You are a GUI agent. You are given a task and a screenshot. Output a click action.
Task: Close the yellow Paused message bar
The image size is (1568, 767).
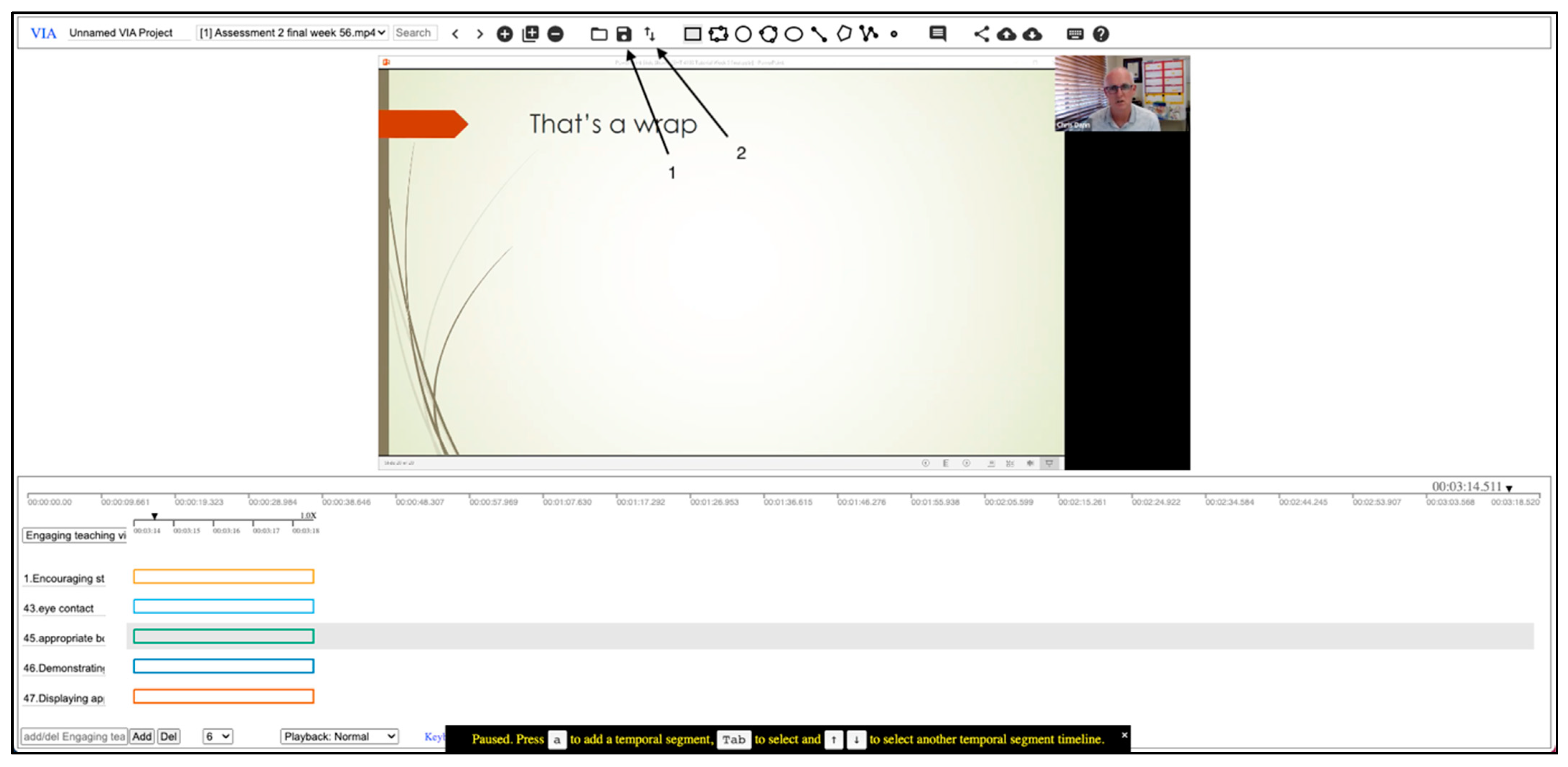[x=1124, y=735]
